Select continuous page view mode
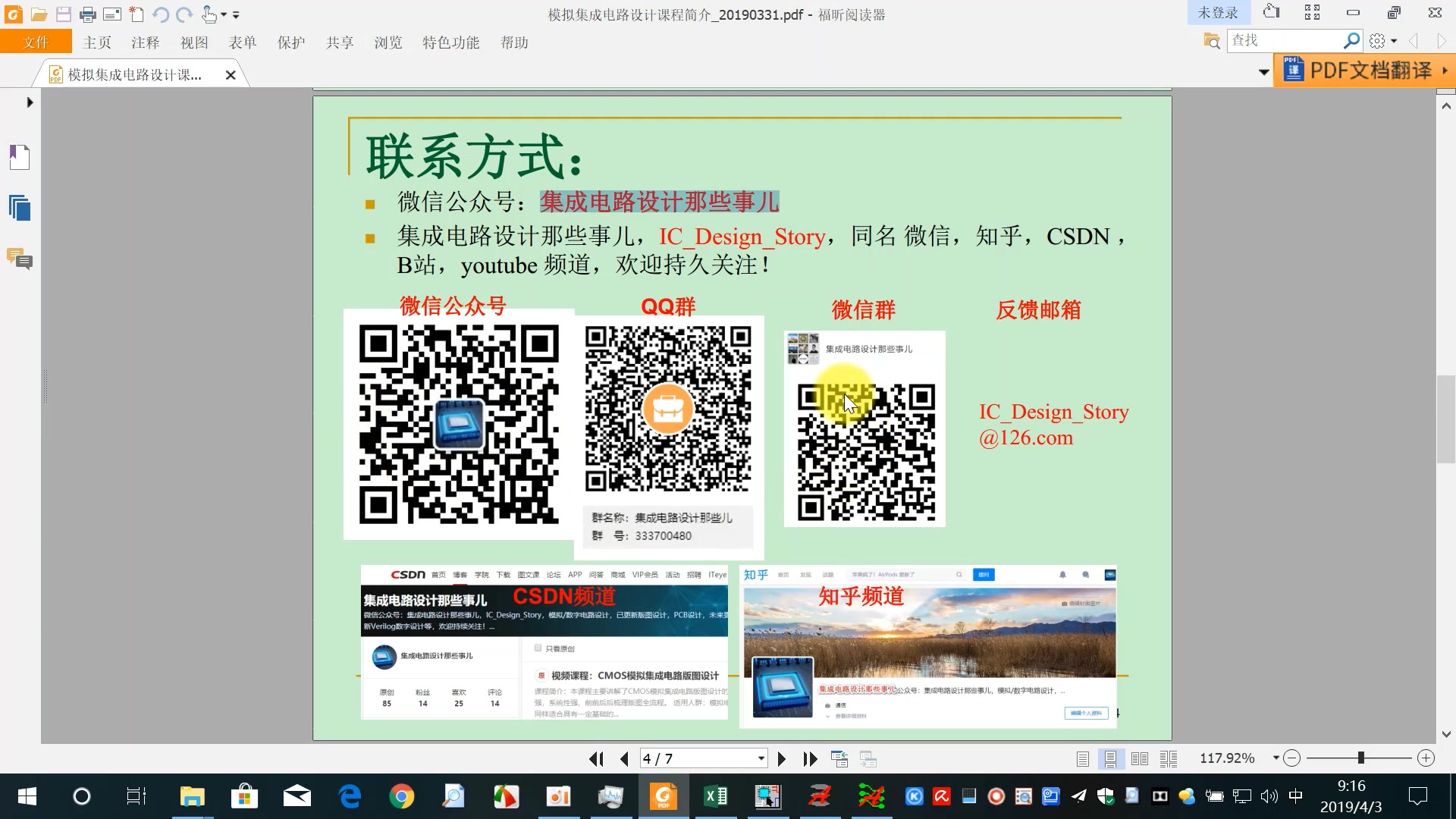1456x819 pixels. click(1111, 758)
